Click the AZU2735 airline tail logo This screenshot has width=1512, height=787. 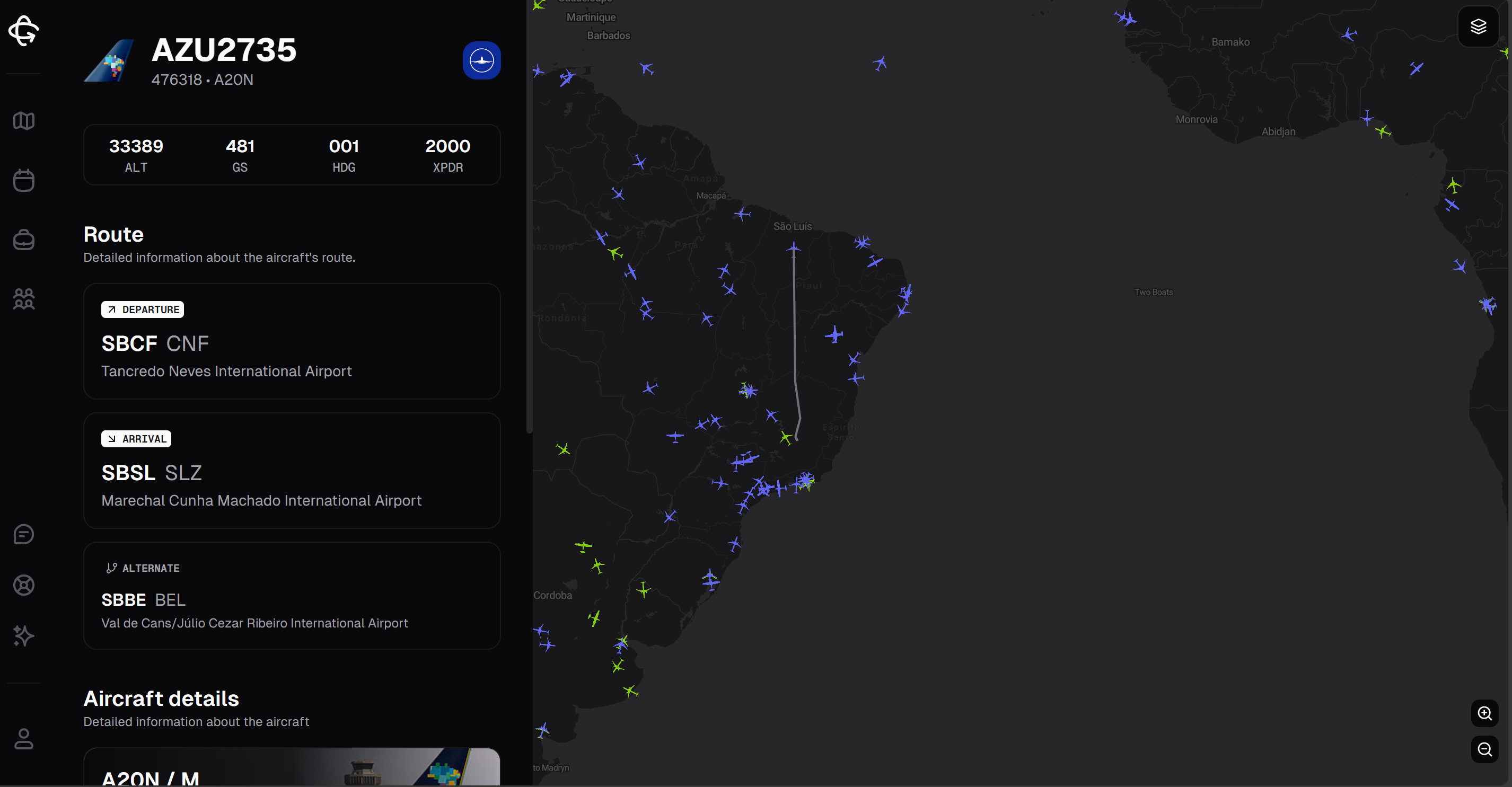(110, 60)
